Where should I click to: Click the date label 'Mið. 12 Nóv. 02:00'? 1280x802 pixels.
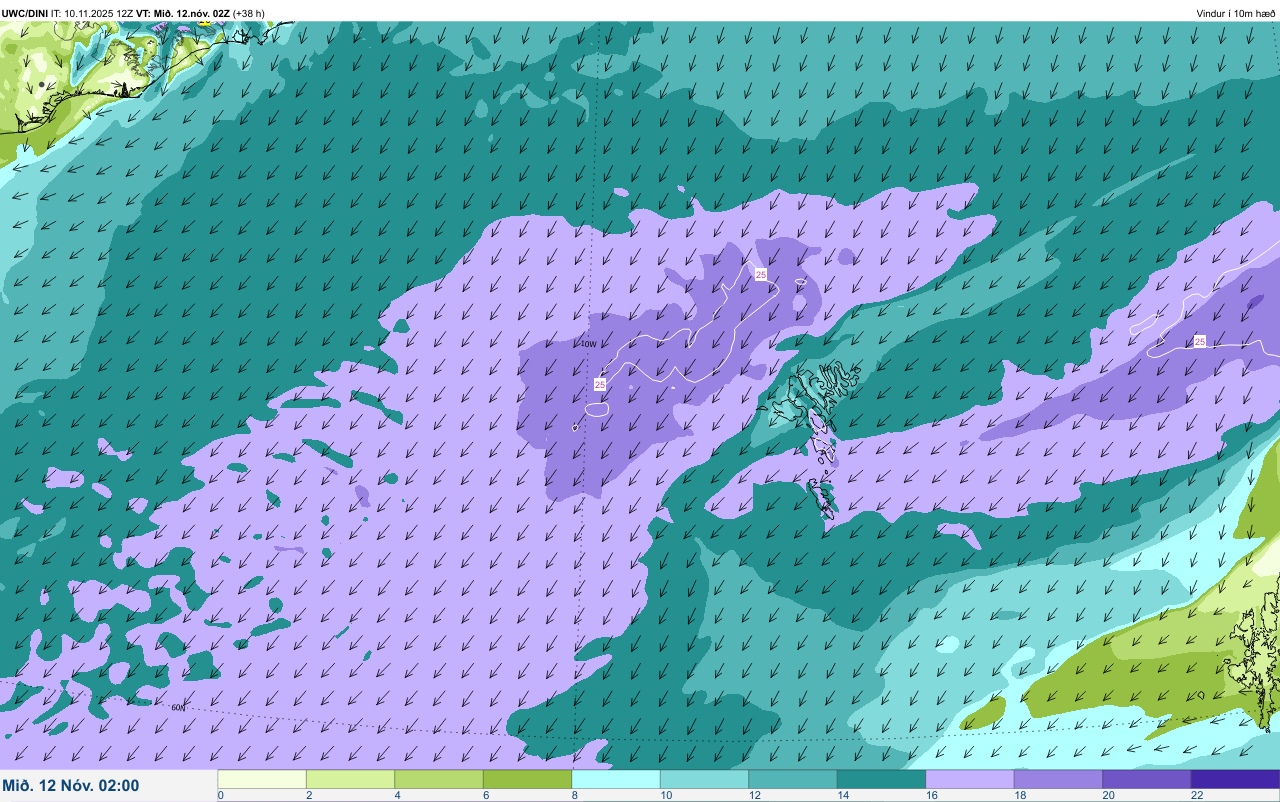pyautogui.click(x=71, y=786)
